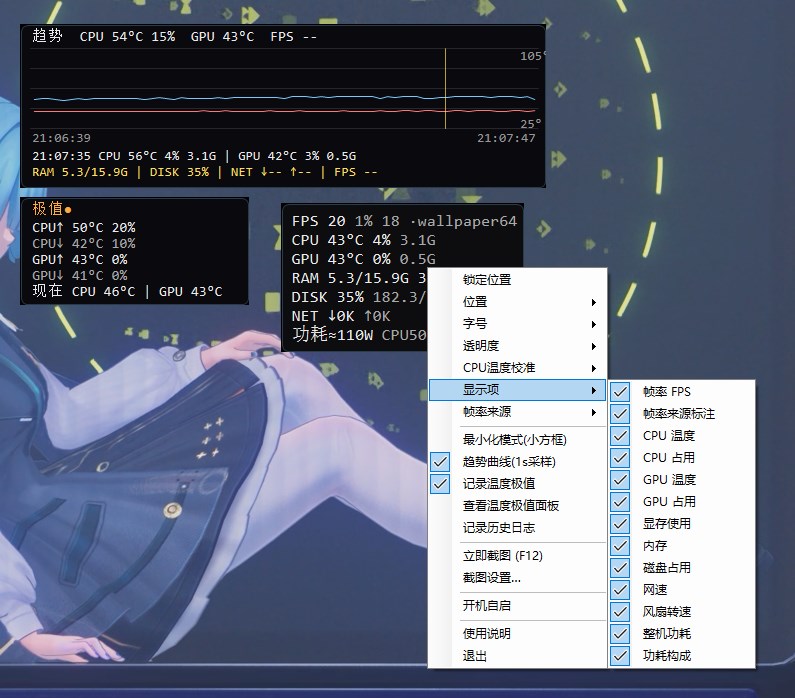Toggle 记录温度极值 option

click(517, 484)
